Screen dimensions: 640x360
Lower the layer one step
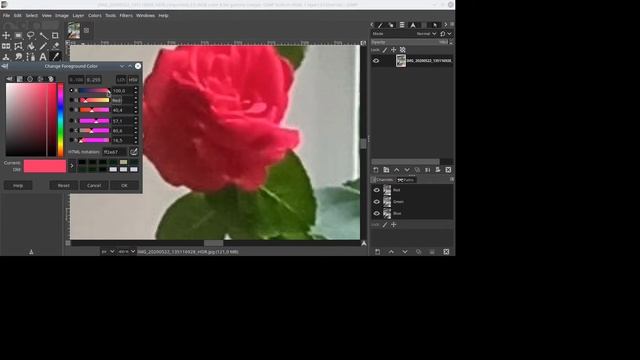tap(407, 170)
